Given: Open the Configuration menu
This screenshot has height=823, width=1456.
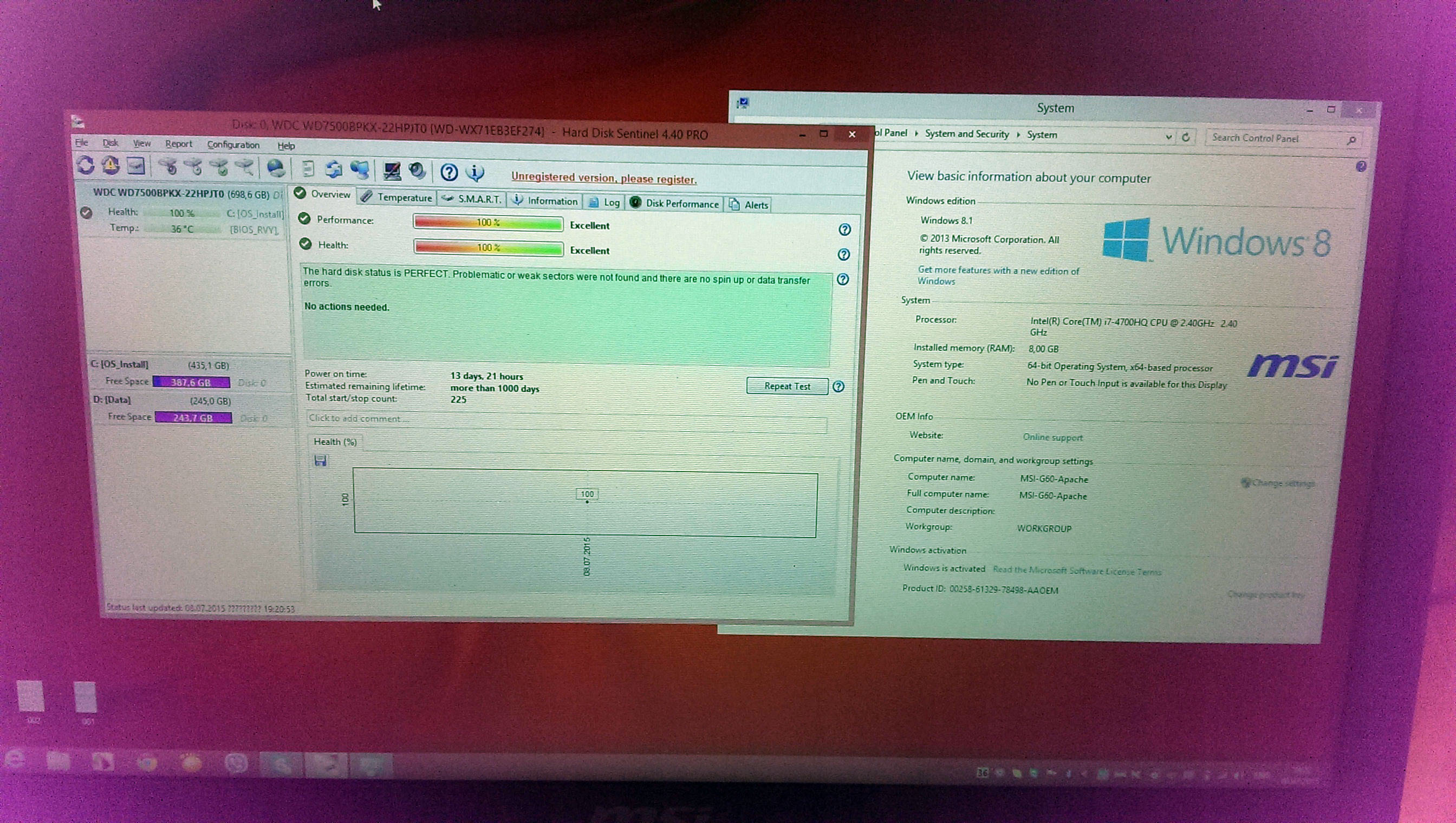Looking at the screenshot, I should point(233,145).
